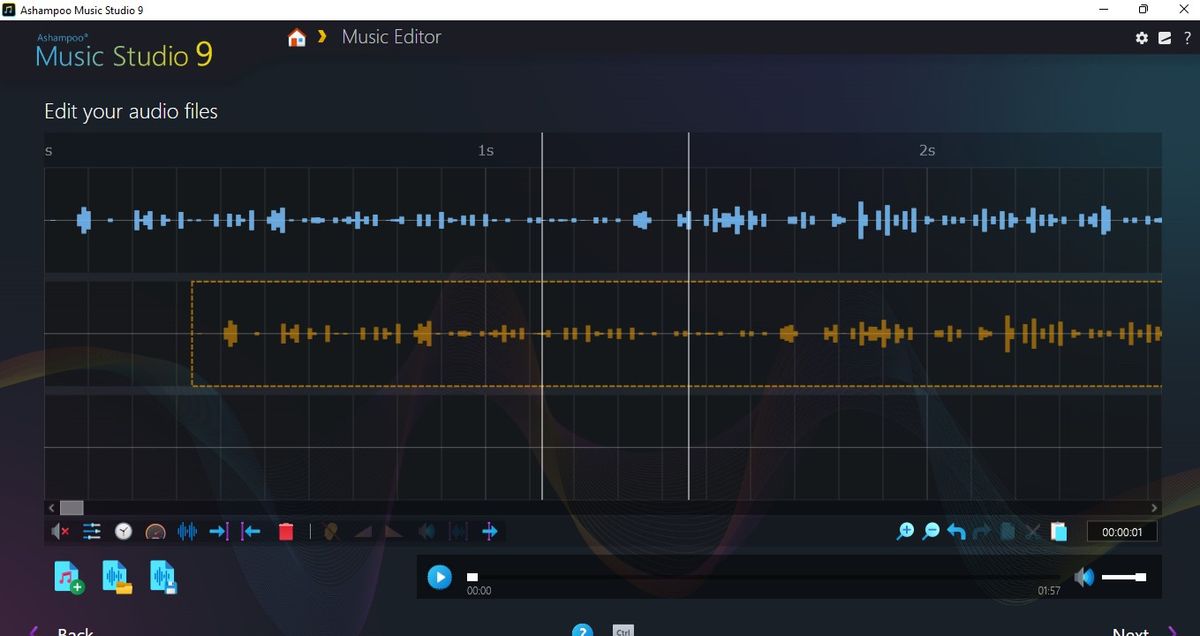Apply a fade-in to the audio

tap(362, 531)
